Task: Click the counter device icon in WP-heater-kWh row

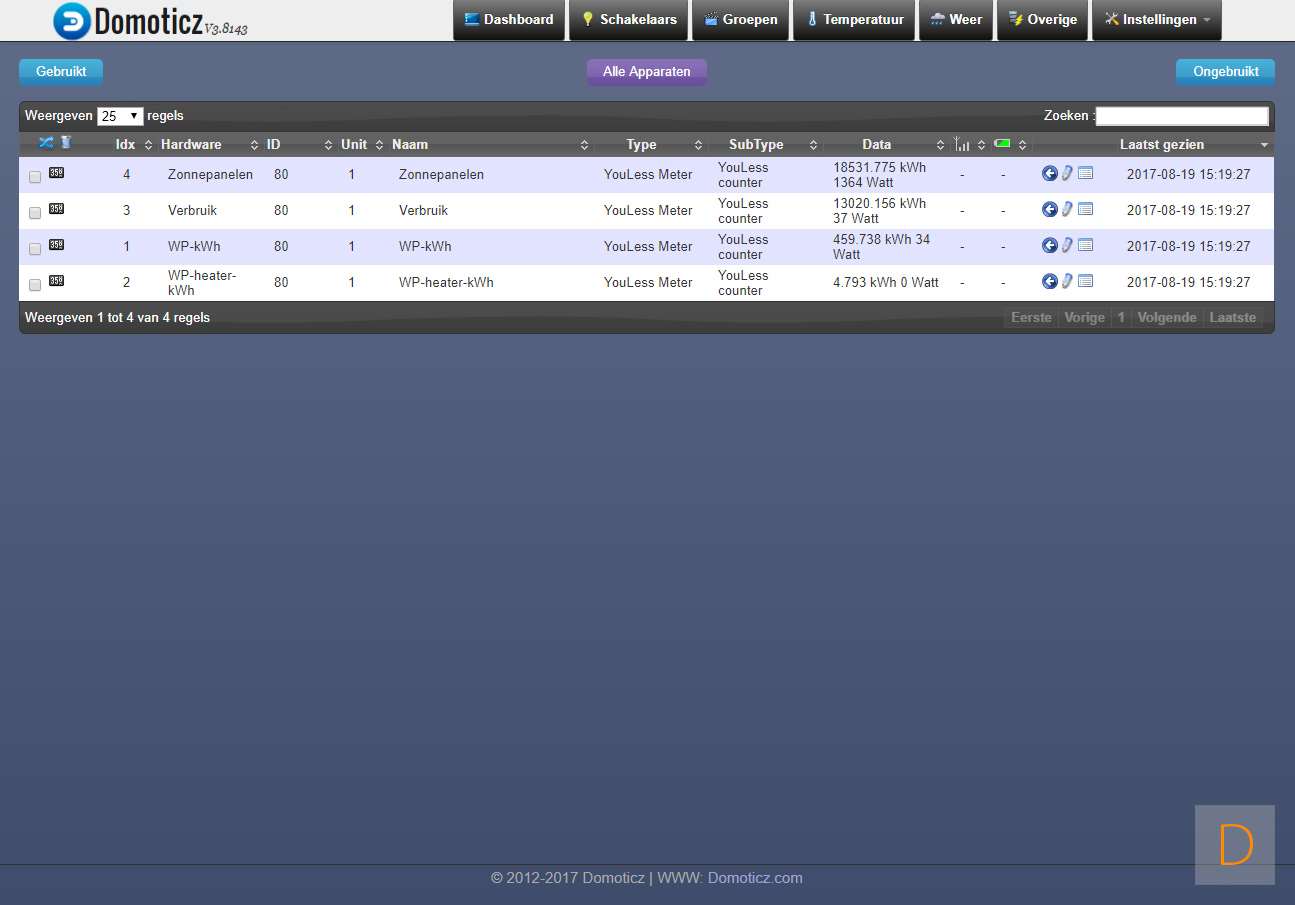Action: (56, 281)
